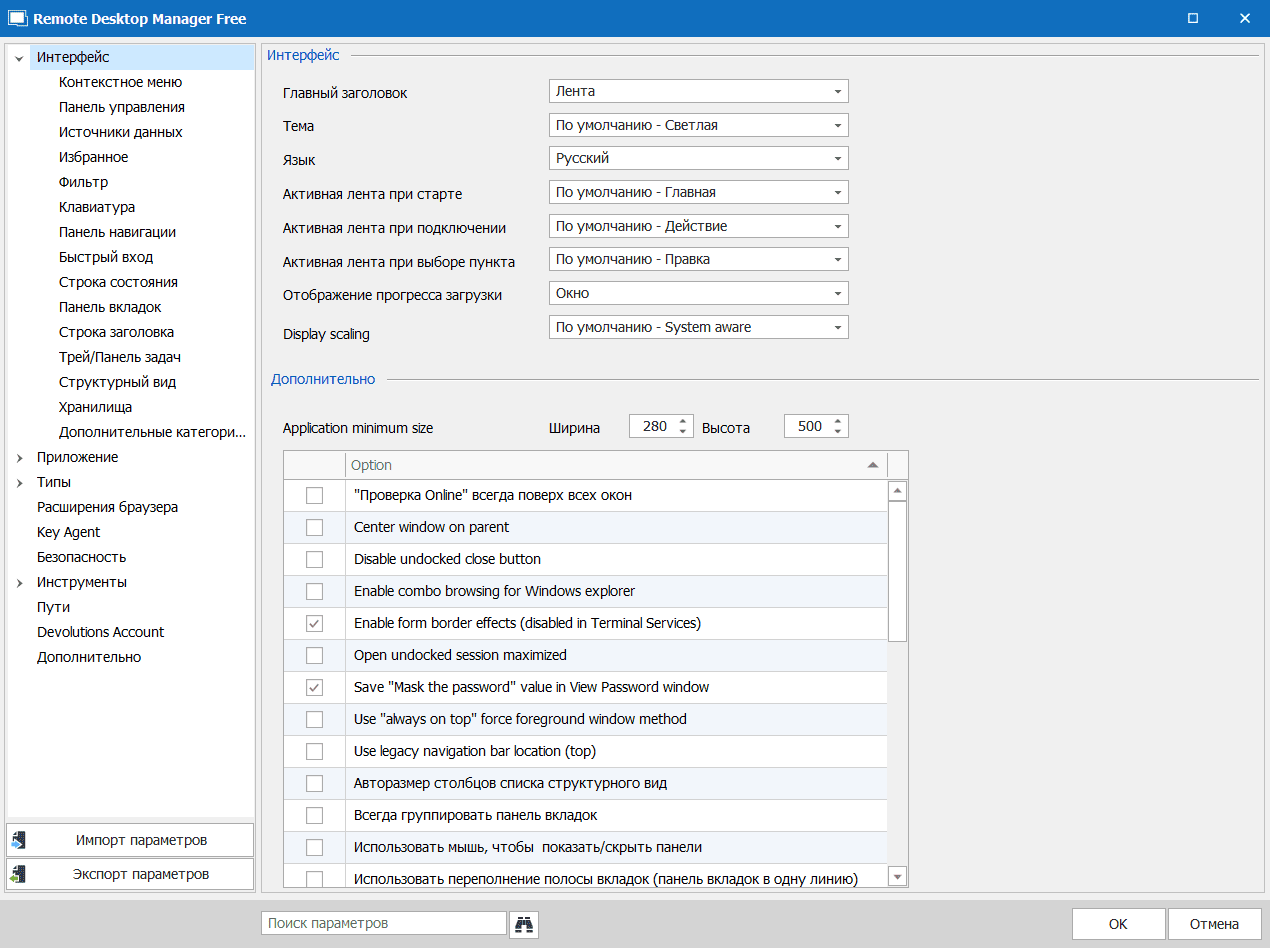Uncheck Enable form border effects option
The image size is (1270, 948).
(x=314, y=623)
